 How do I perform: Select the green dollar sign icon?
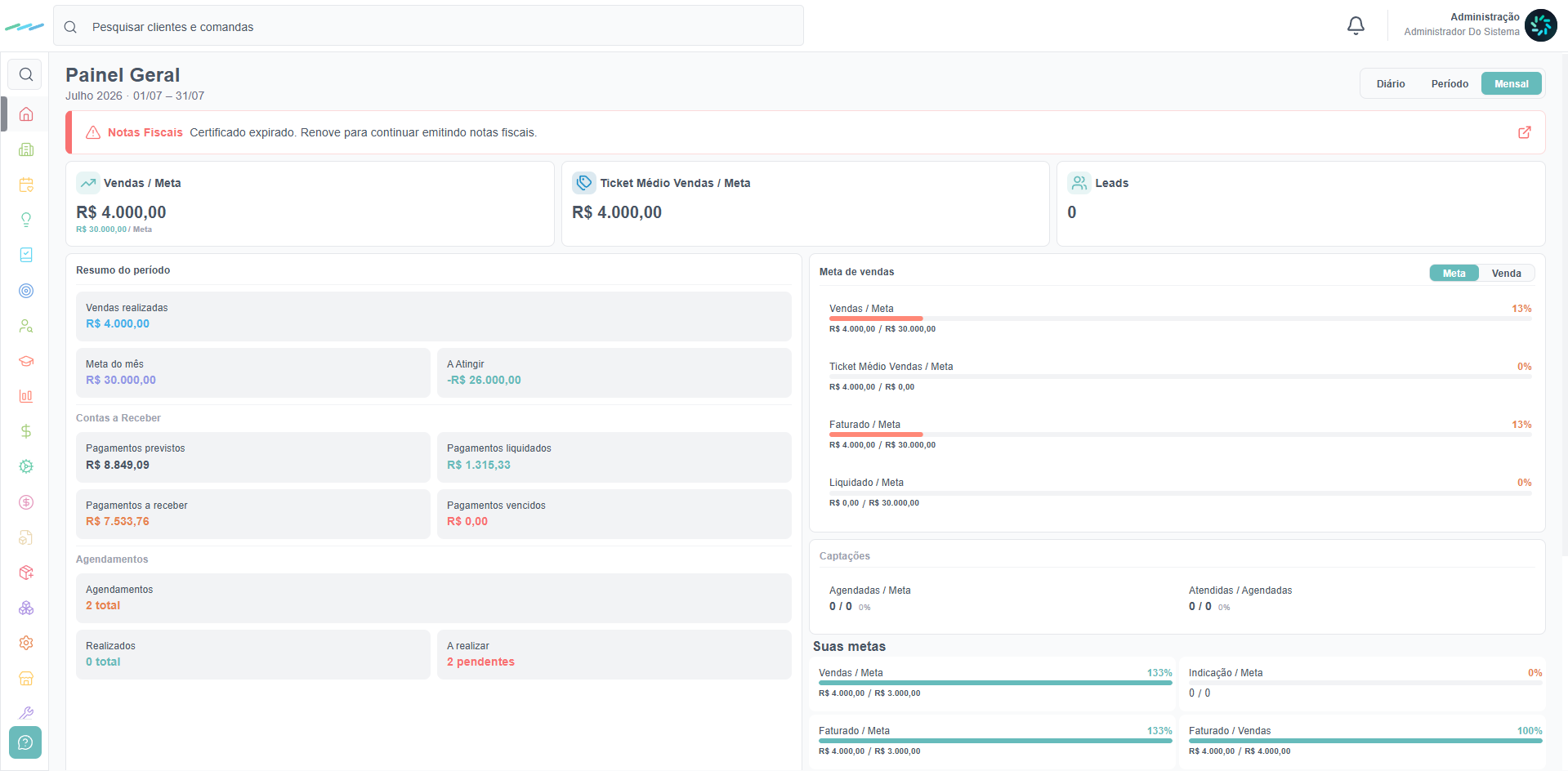(26, 431)
